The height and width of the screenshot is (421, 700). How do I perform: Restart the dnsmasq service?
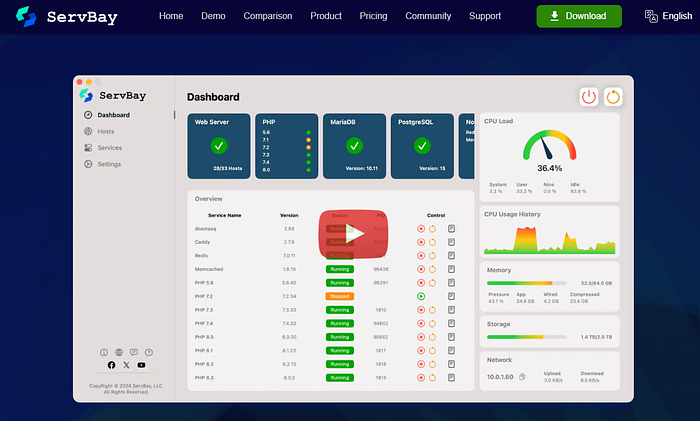pyautogui.click(x=432, y=229)
